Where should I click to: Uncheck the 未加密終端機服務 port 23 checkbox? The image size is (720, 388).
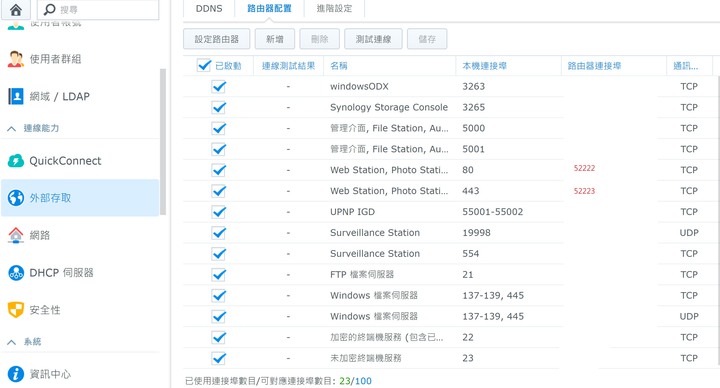[219, 358]
